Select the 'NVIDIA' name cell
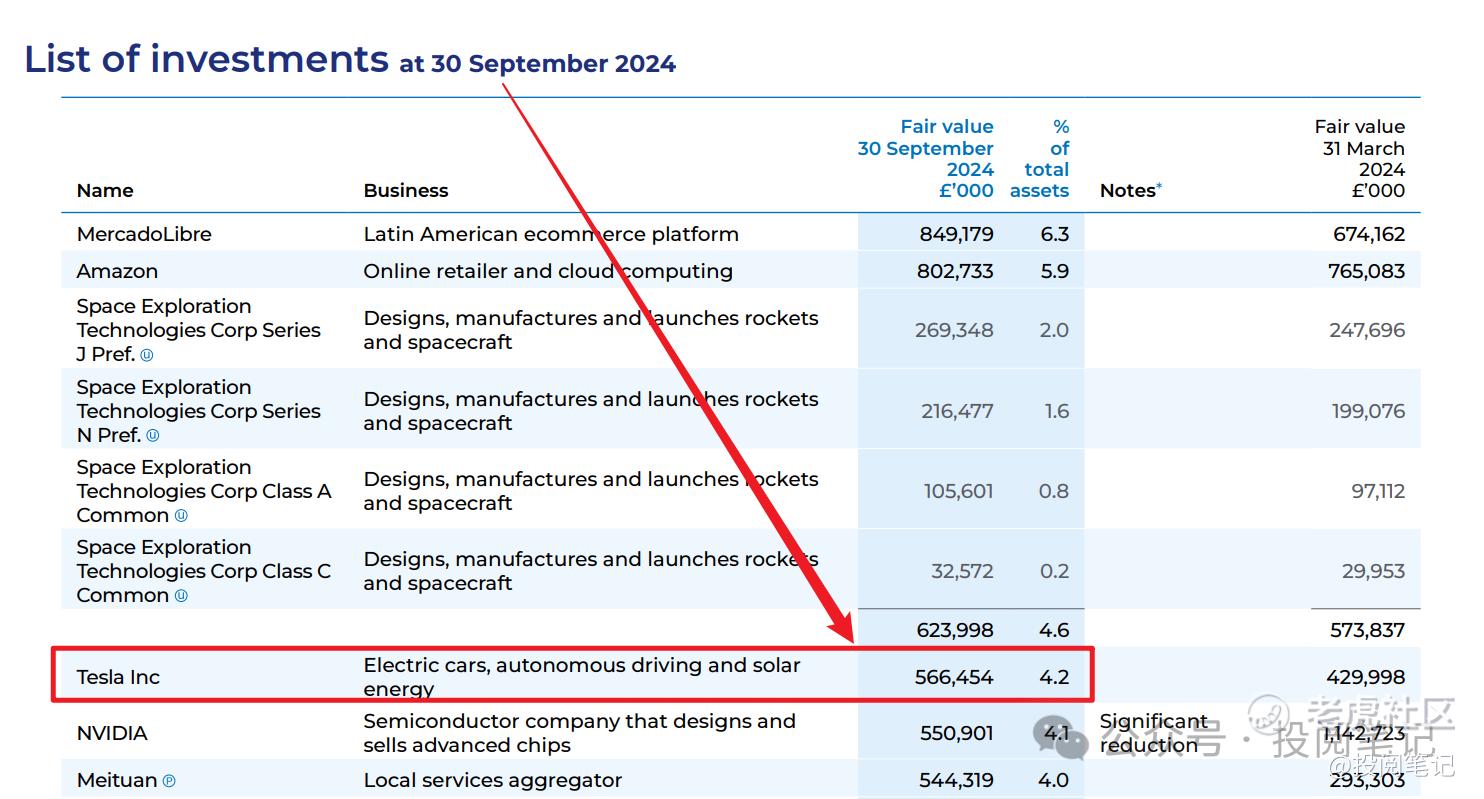This screenshot has width=1484, height=799. 112,733
